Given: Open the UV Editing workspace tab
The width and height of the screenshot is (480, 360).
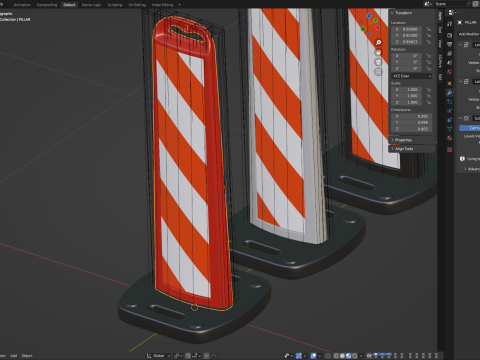Looking at the screenshot, I should pos(137,5).
